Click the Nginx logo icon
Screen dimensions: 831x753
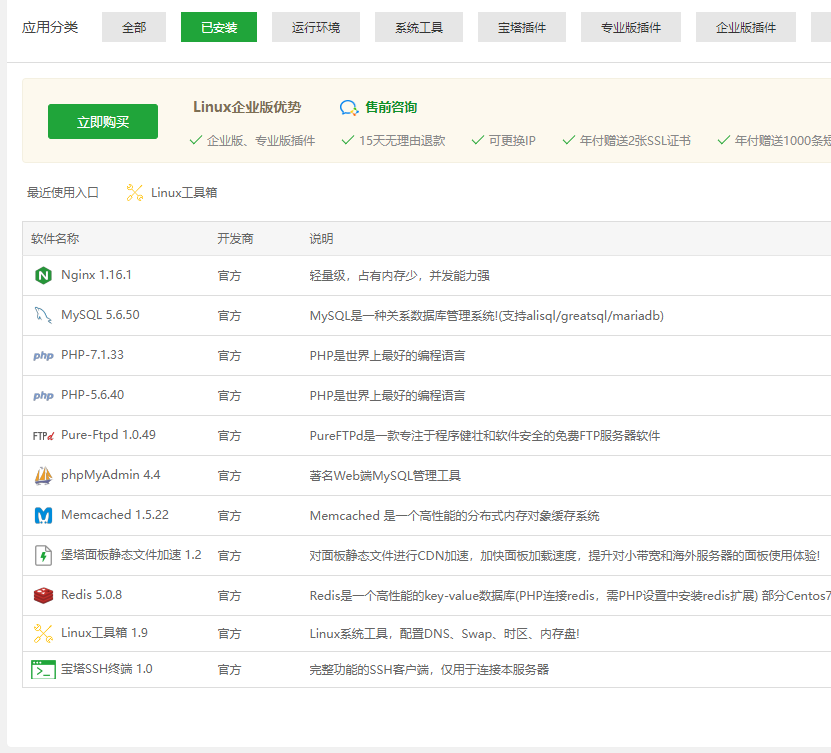(43, 276)
